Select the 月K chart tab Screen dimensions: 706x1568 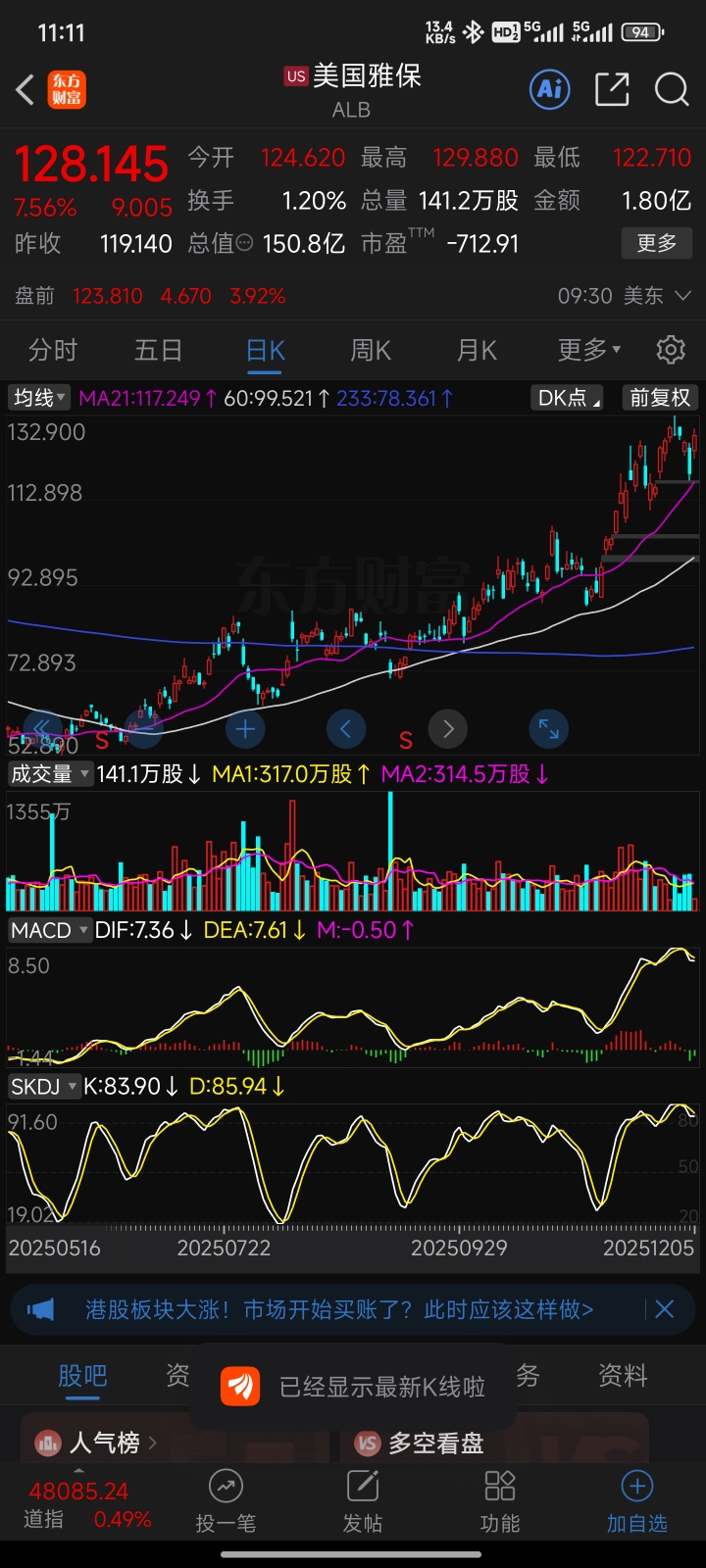478,350
